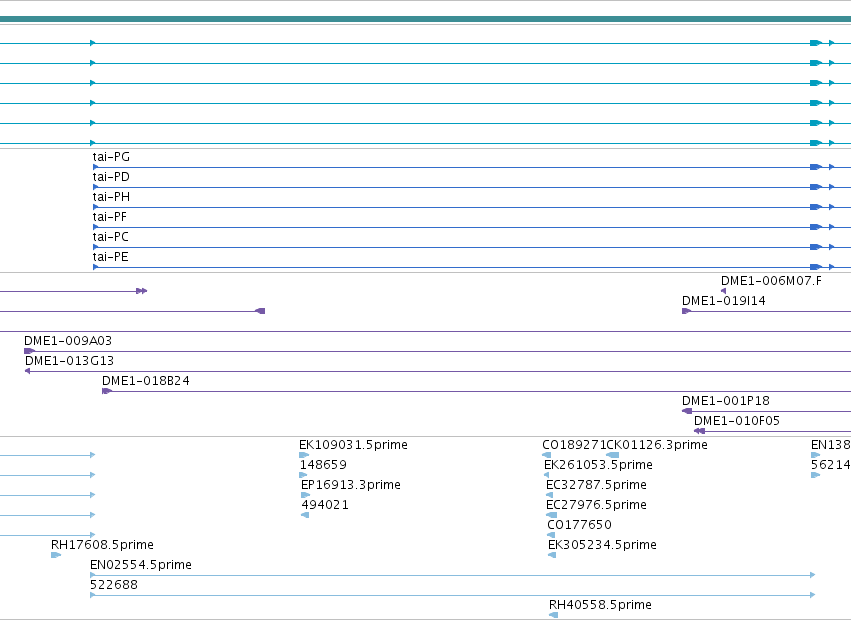Open the EC27976.5prime EST label
The height and width of the screenshot is (620, 851).
point(596,505)
